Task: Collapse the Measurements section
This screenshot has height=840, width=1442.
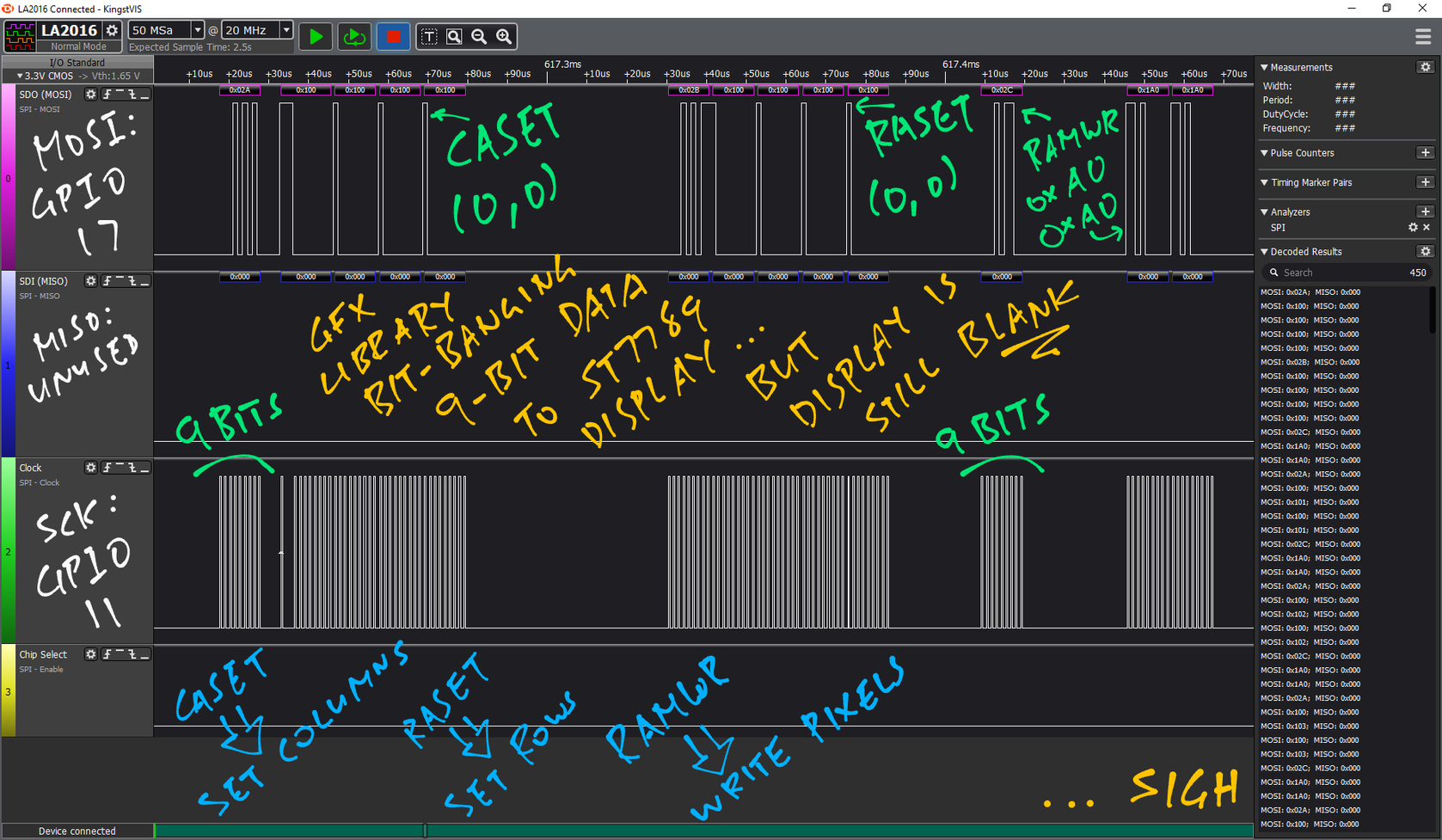Action: point(1265,67)
